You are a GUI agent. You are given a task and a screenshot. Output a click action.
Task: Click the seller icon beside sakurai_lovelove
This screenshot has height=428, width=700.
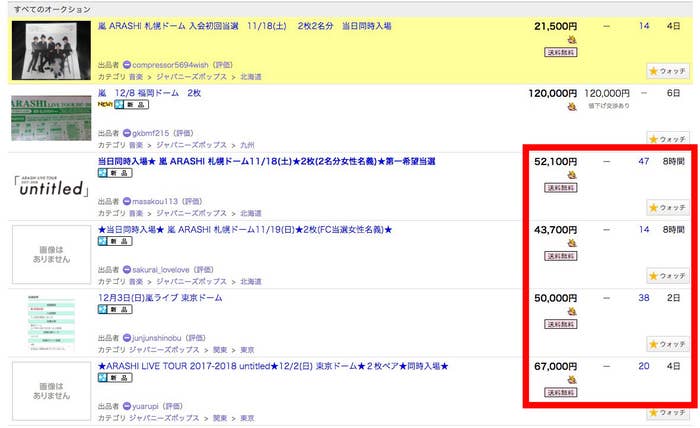(126, 270)
